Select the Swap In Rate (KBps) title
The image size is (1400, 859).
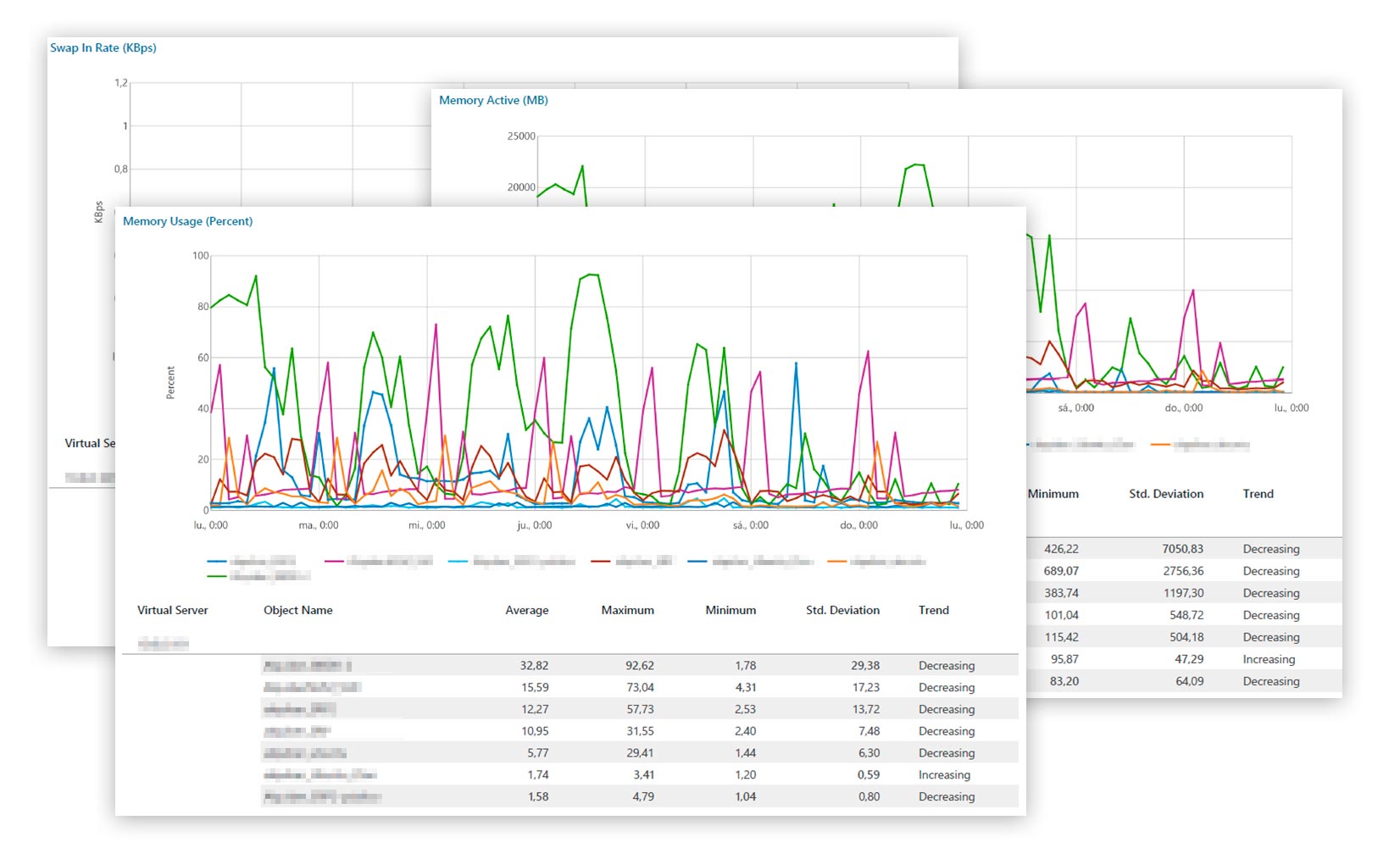coord(103,47)
